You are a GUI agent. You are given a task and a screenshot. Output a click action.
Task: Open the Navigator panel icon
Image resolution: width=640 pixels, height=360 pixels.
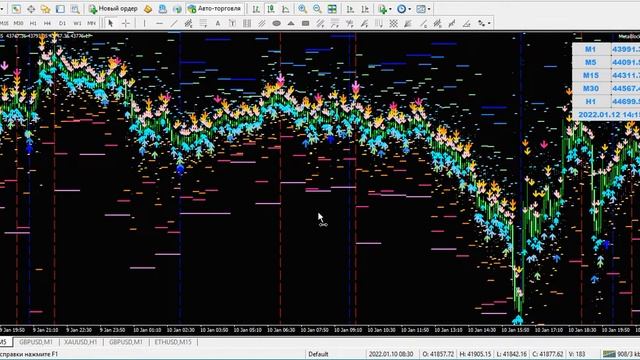pos(45,9)
